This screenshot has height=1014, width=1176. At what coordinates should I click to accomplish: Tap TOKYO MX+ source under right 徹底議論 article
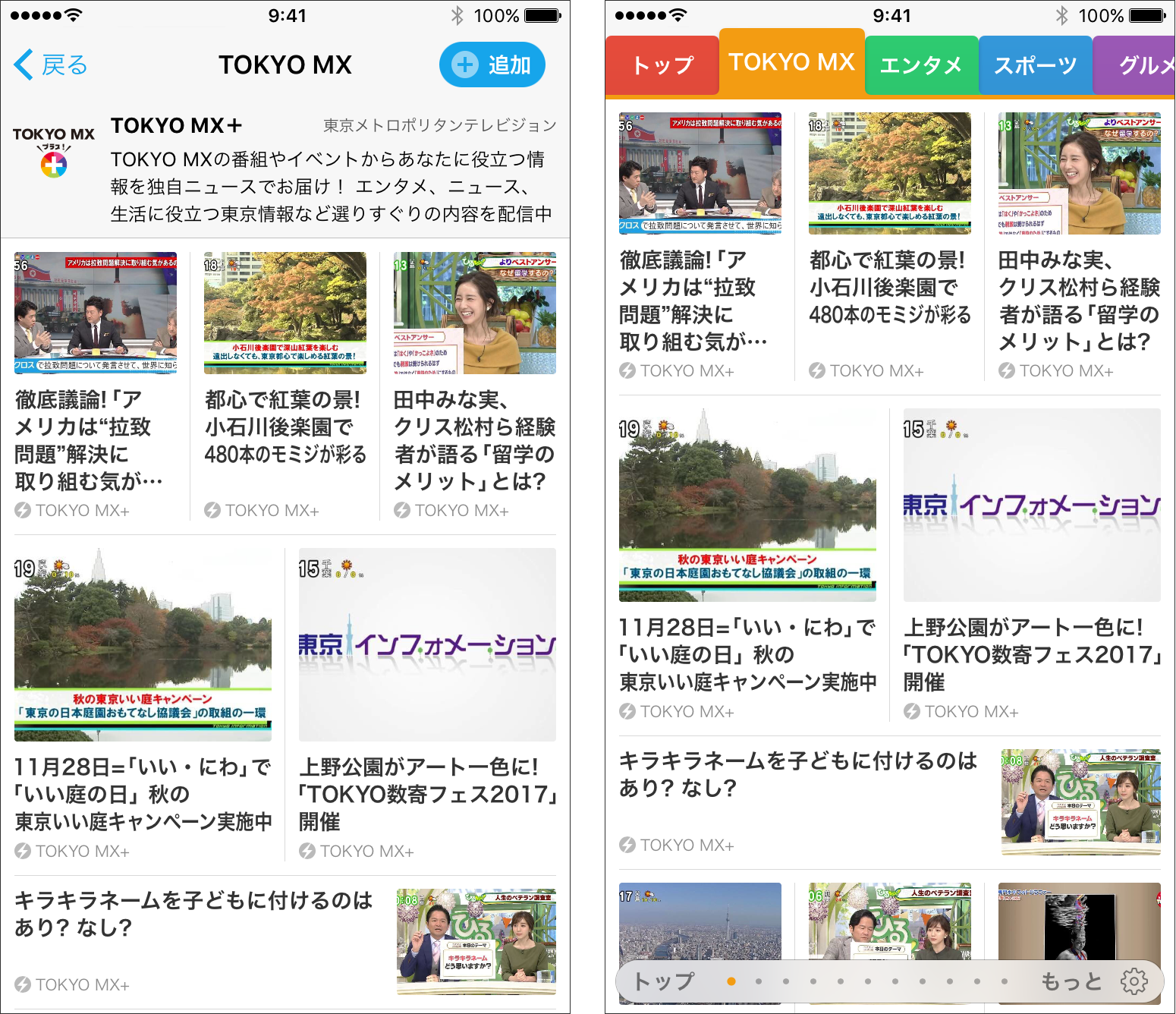(x=677, y=370)
